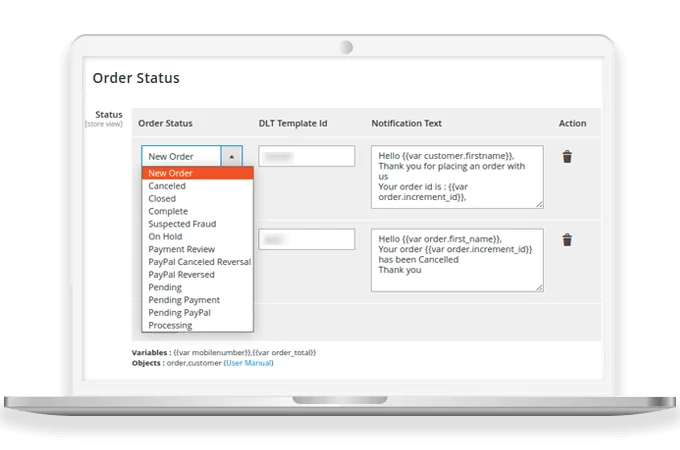
Task: Choose highlighted New Order option in list
Action: tap(197, 173)
